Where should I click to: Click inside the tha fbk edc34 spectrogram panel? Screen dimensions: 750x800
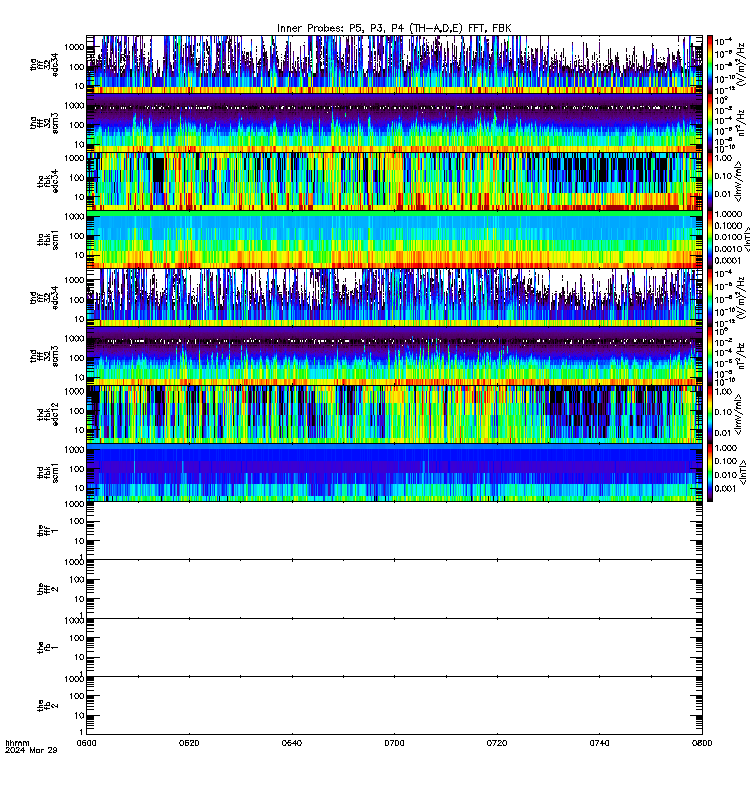pos(394,181)
